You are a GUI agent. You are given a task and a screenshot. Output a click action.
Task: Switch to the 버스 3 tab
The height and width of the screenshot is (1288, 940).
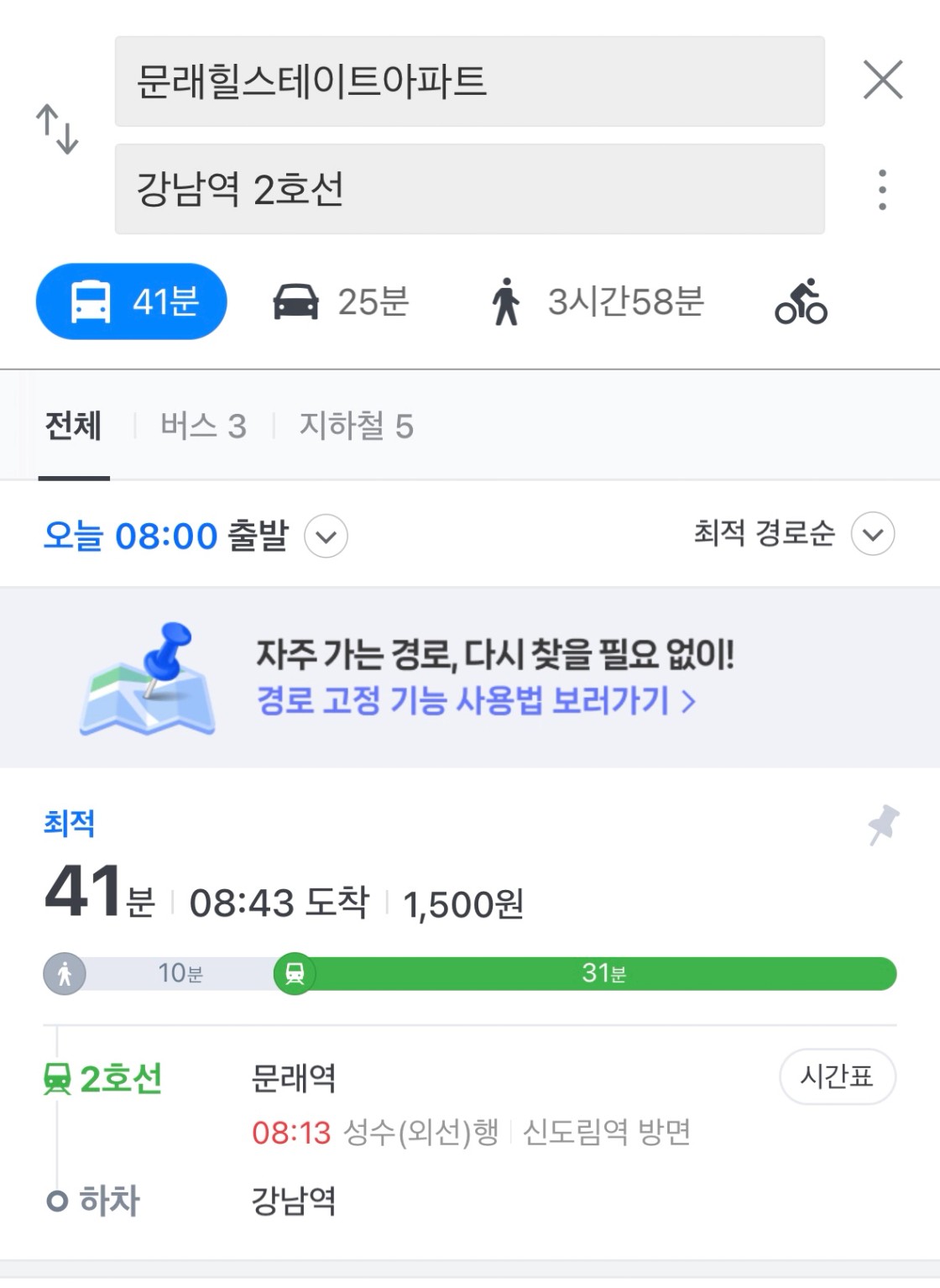[x=203, y=426]
